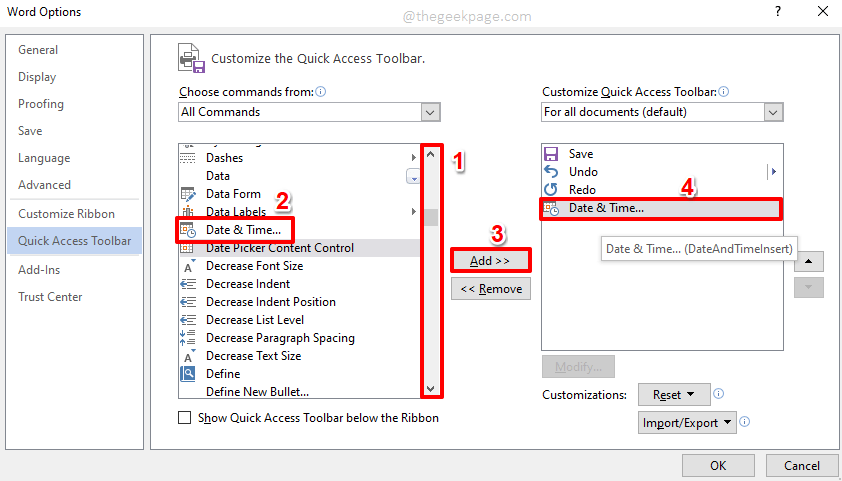Select the Redo icon in right list
Screen dimensions: 842x481
click(x=550, y=190)
